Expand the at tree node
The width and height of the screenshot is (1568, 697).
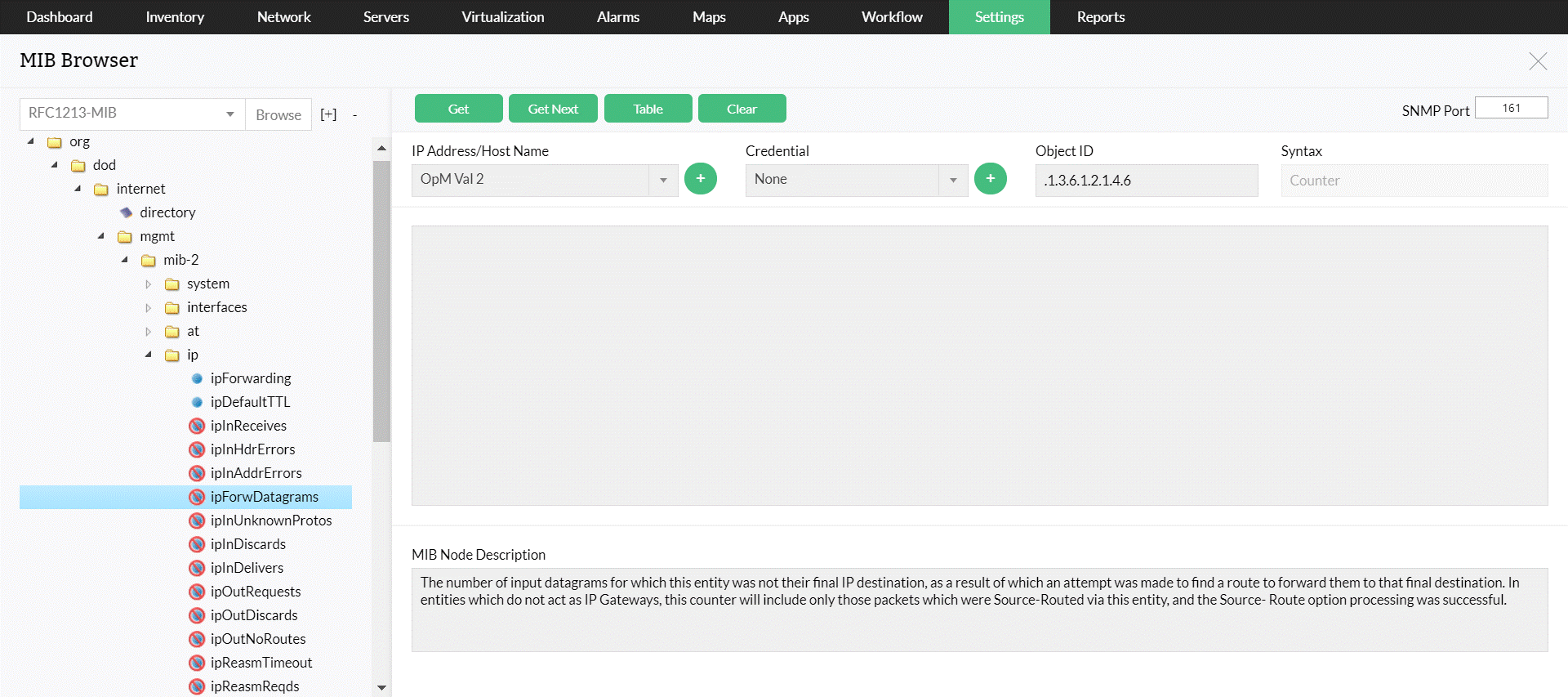(149, 332)
